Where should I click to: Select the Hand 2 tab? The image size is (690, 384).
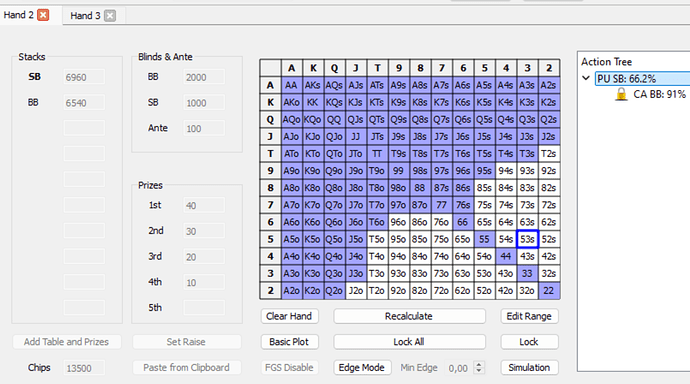(18, 15)
